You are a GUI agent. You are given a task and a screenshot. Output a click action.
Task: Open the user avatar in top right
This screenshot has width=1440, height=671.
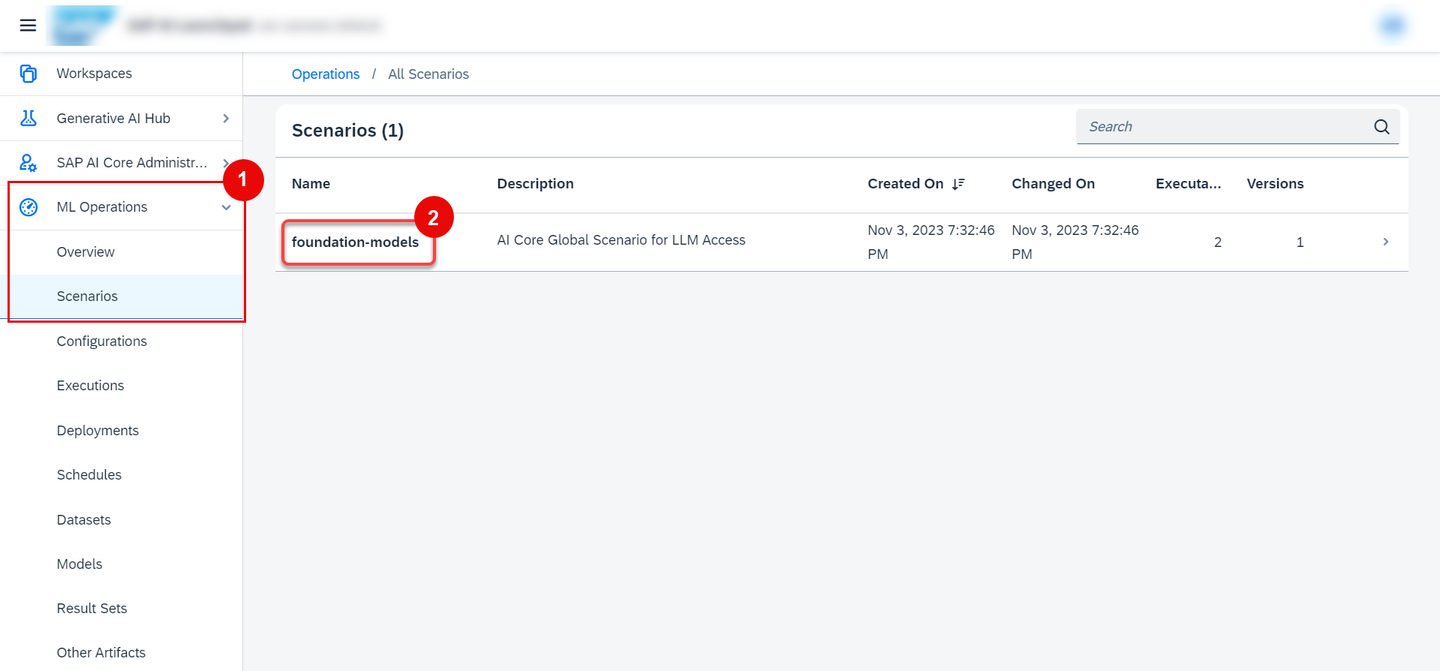pyautogui.click(x=1392, y=26)
